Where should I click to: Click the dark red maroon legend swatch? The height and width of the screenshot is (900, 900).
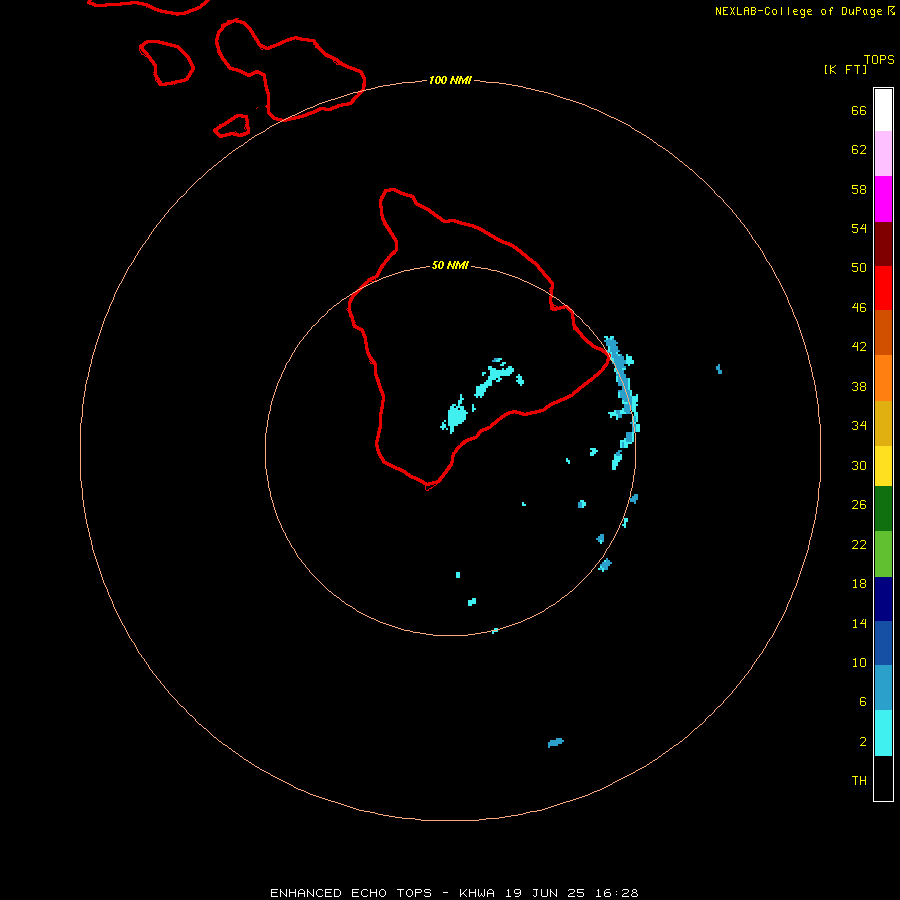[x=883, y=245]
